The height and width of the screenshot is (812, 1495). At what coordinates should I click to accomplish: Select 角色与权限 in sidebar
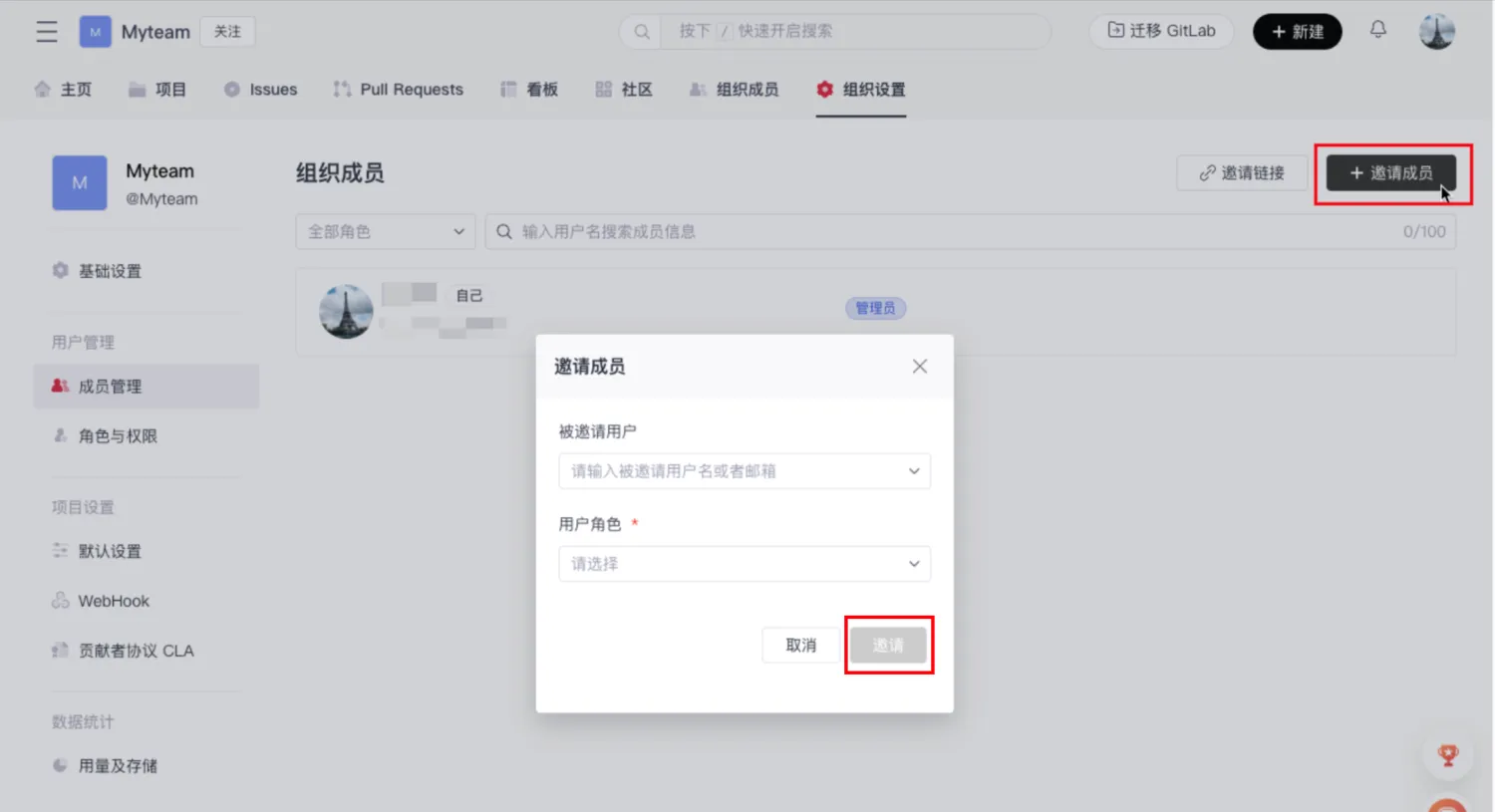point(118,436)
